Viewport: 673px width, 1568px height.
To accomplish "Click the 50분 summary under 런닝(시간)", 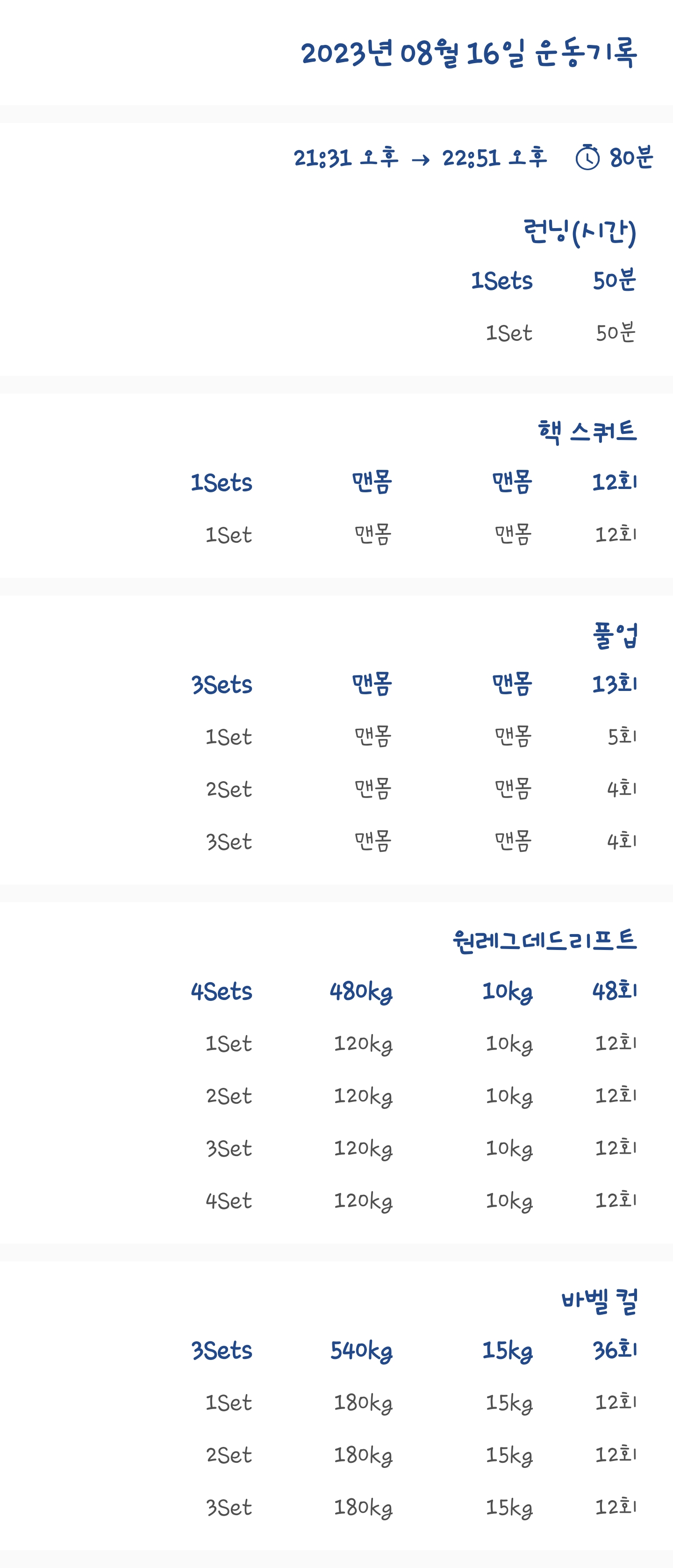I will click(615, 280).
